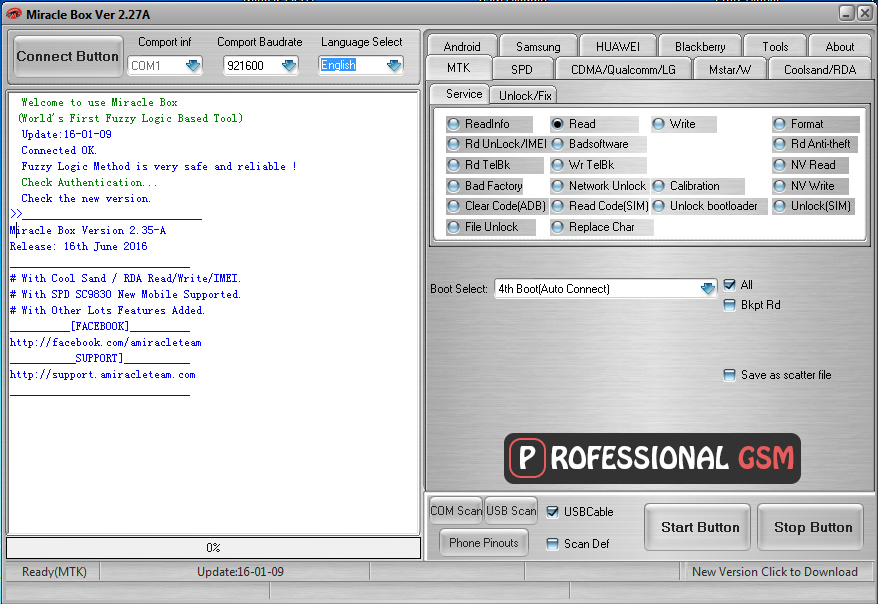The image size is (878, 604).
Task: Click the Ready(MTK) status bar entry
Action: [54, 572]
